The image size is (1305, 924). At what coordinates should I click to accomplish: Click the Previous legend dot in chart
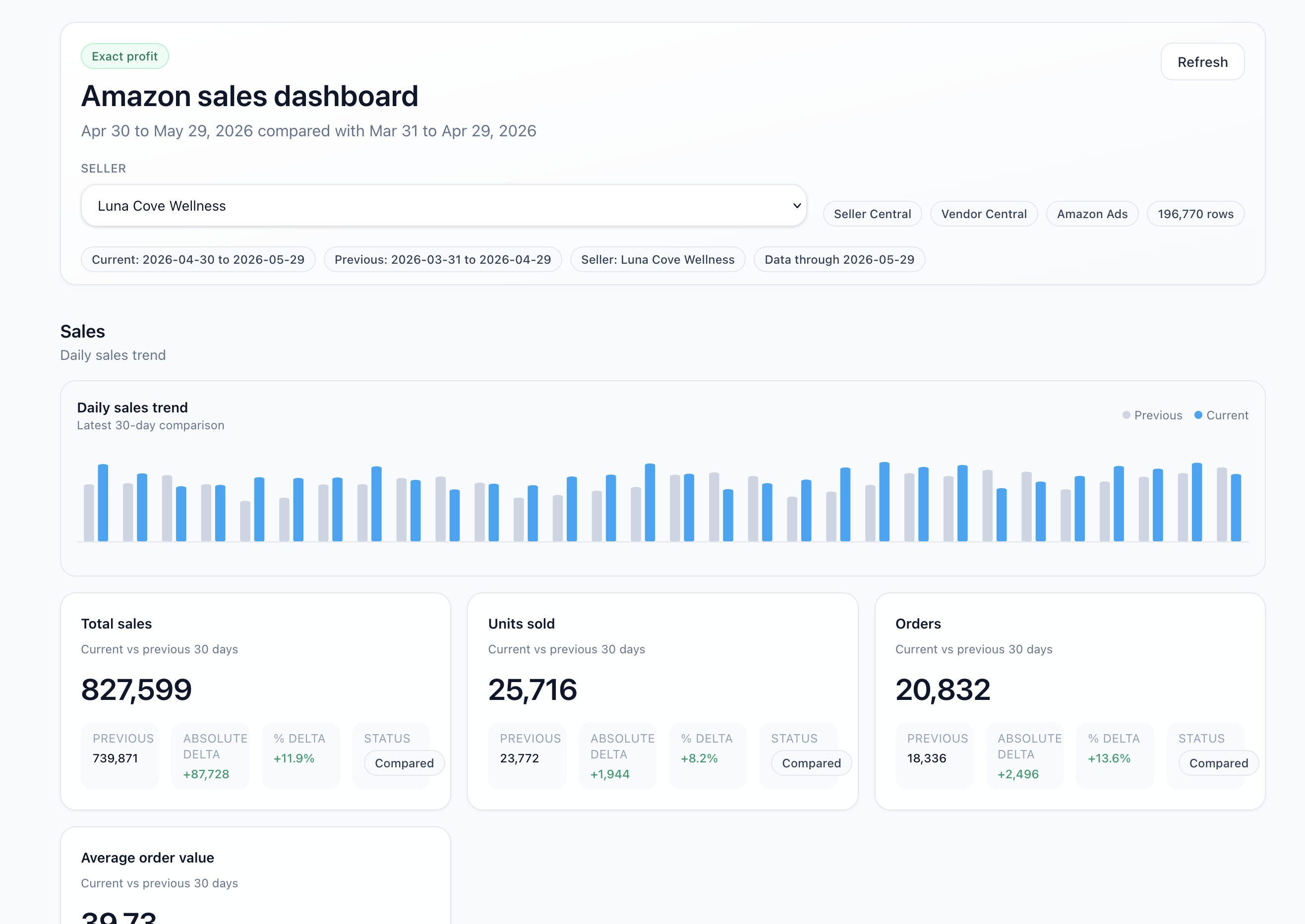(1126, 415)
